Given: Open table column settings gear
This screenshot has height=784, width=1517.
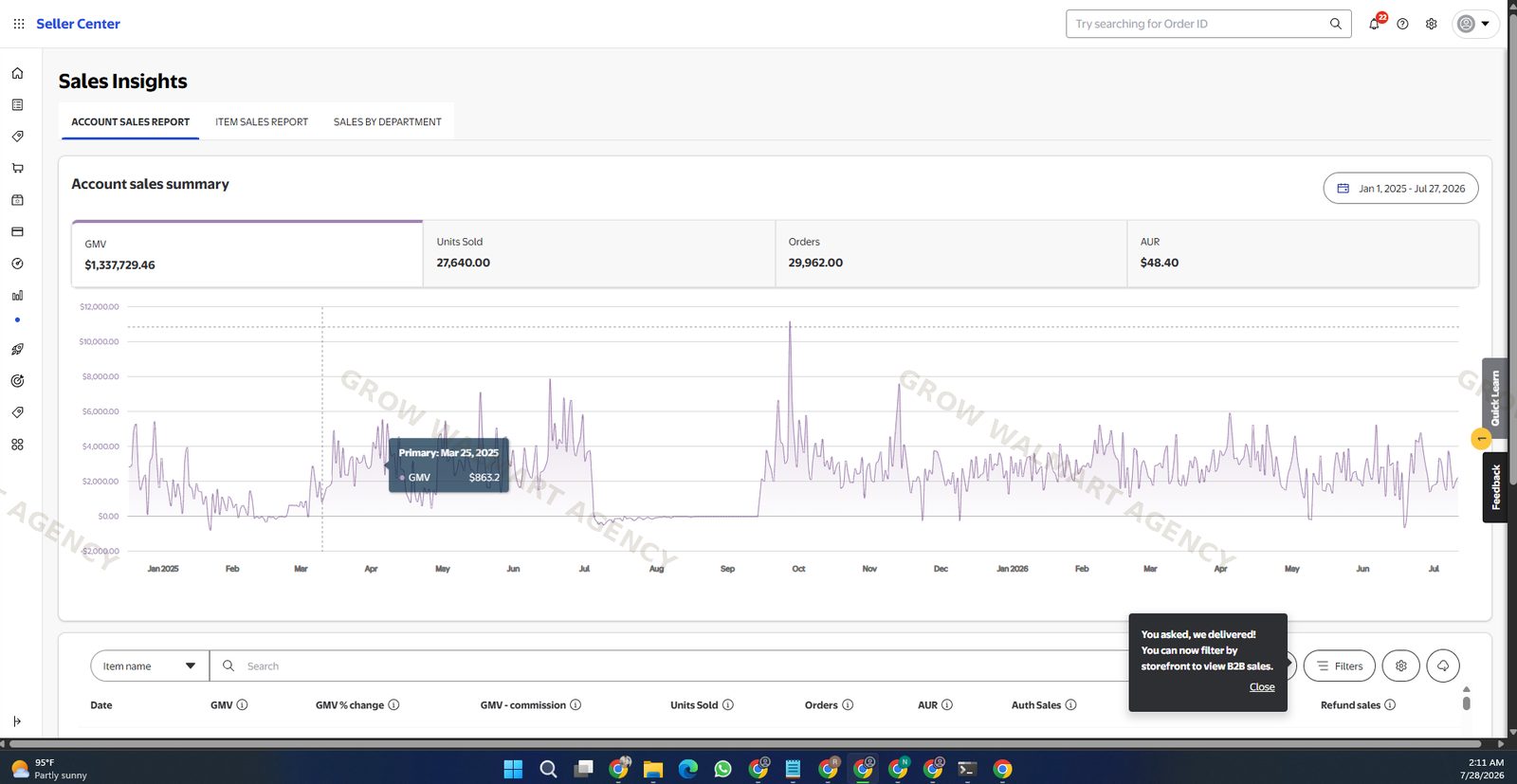Looking at the screenshot, I should pos(1401,666).
